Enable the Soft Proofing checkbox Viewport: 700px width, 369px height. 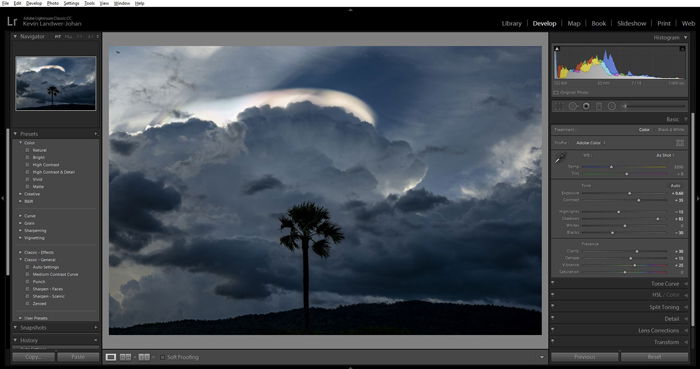click(162, 357)
